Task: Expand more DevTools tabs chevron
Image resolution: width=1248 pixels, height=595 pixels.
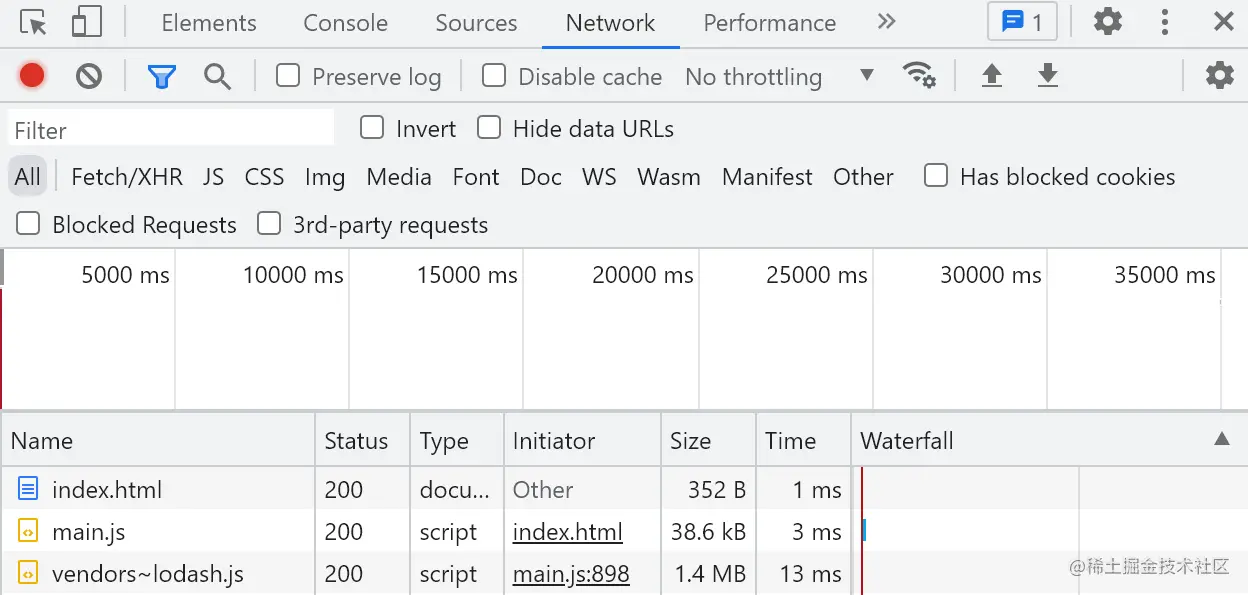Action: pyautogui.click(x=886, y=22)
